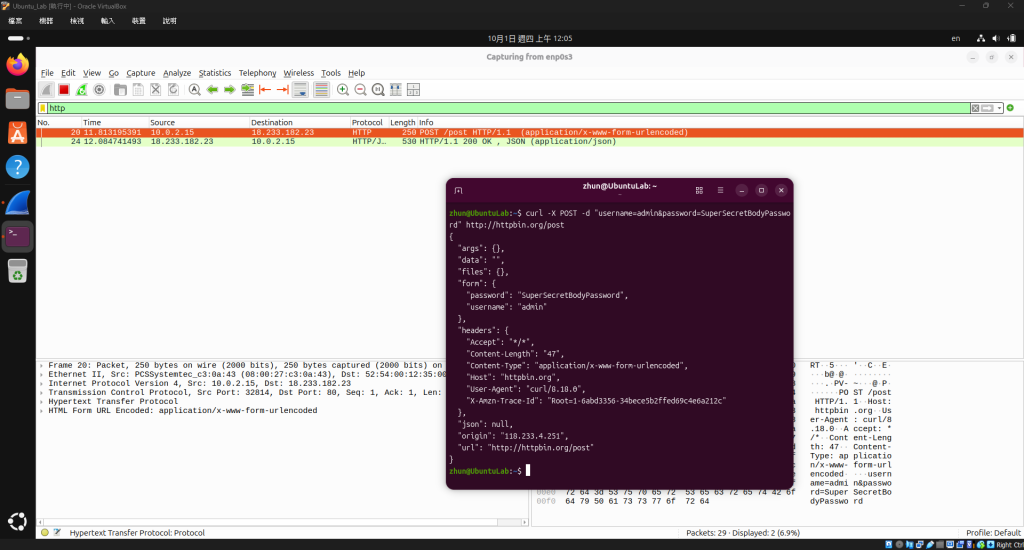This screenshot has width=1024, height=550.
Task: Open the display filter bookmark menu
Action: (x=43, y=108)
